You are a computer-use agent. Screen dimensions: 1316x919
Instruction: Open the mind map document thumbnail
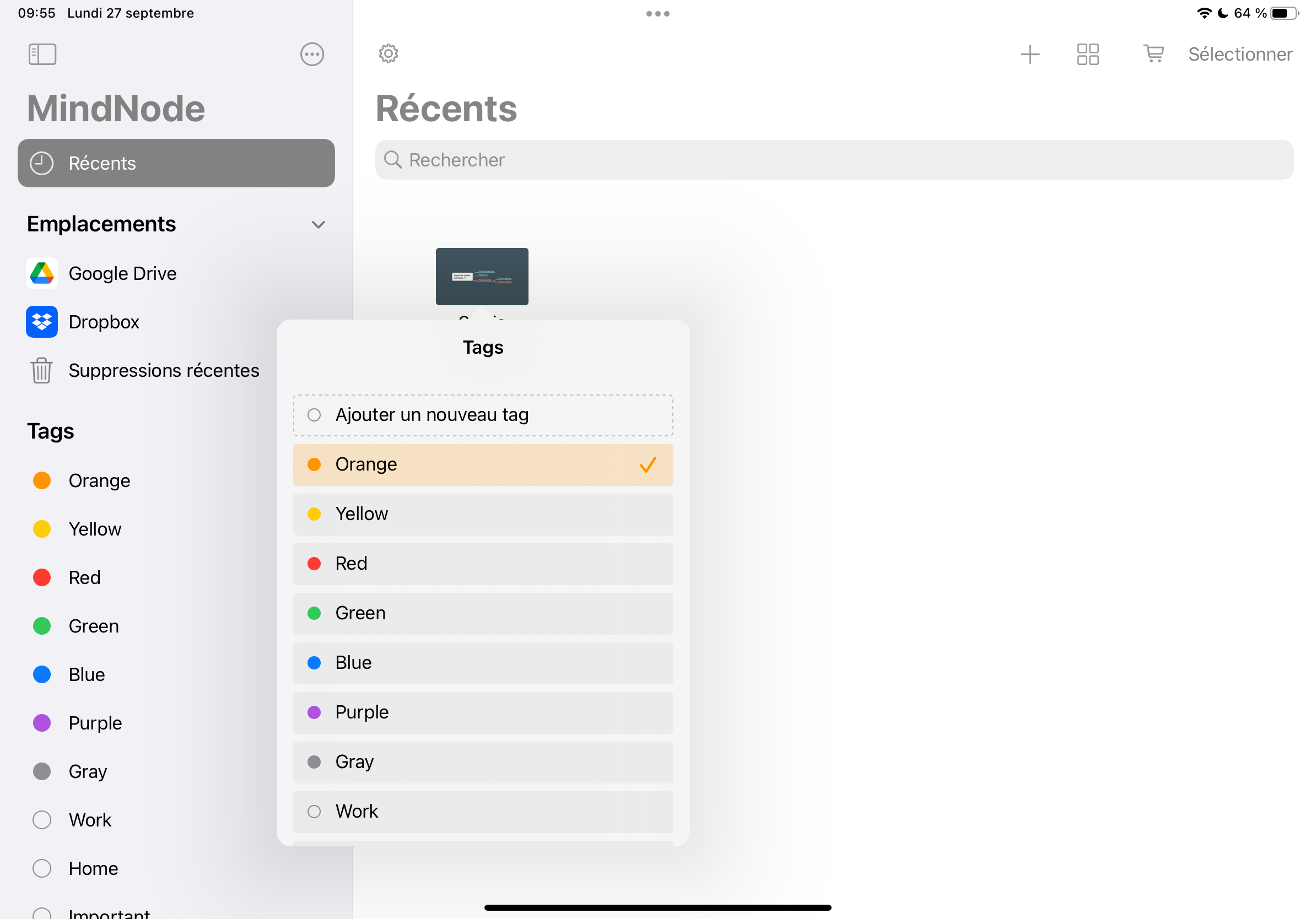(482, 277)
